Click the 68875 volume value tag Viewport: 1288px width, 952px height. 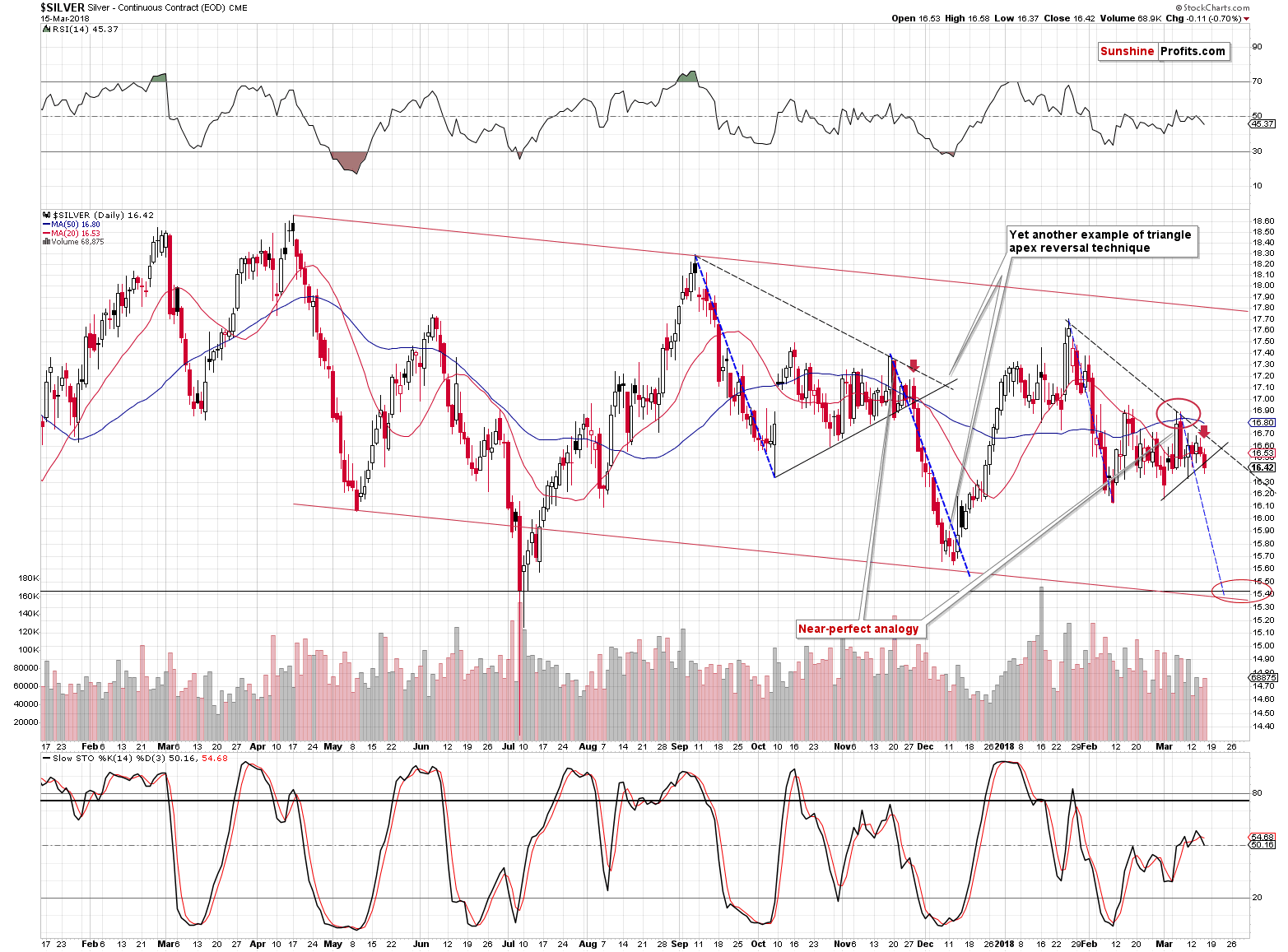(1262, 677)
